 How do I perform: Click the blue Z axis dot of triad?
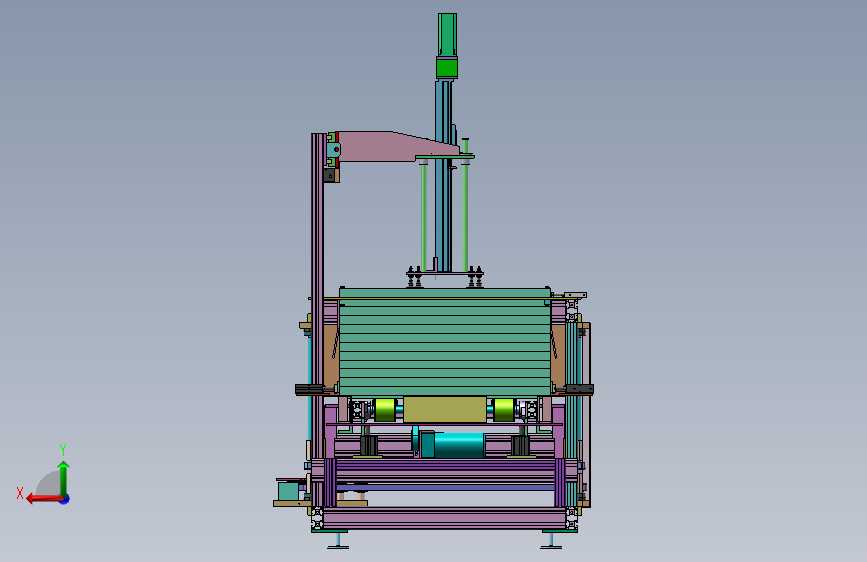tap(65, 499)
